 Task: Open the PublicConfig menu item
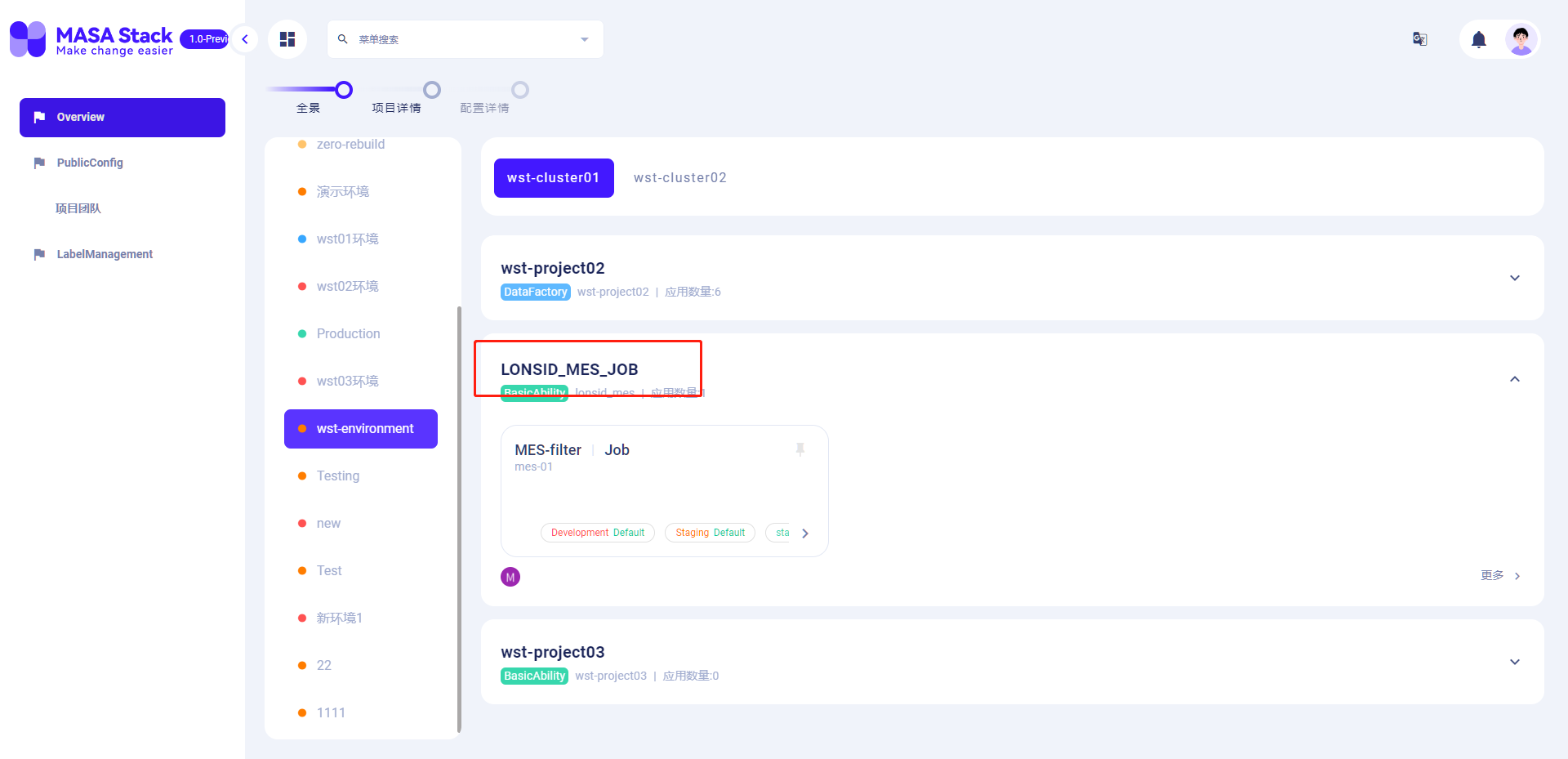click(122, 163)
